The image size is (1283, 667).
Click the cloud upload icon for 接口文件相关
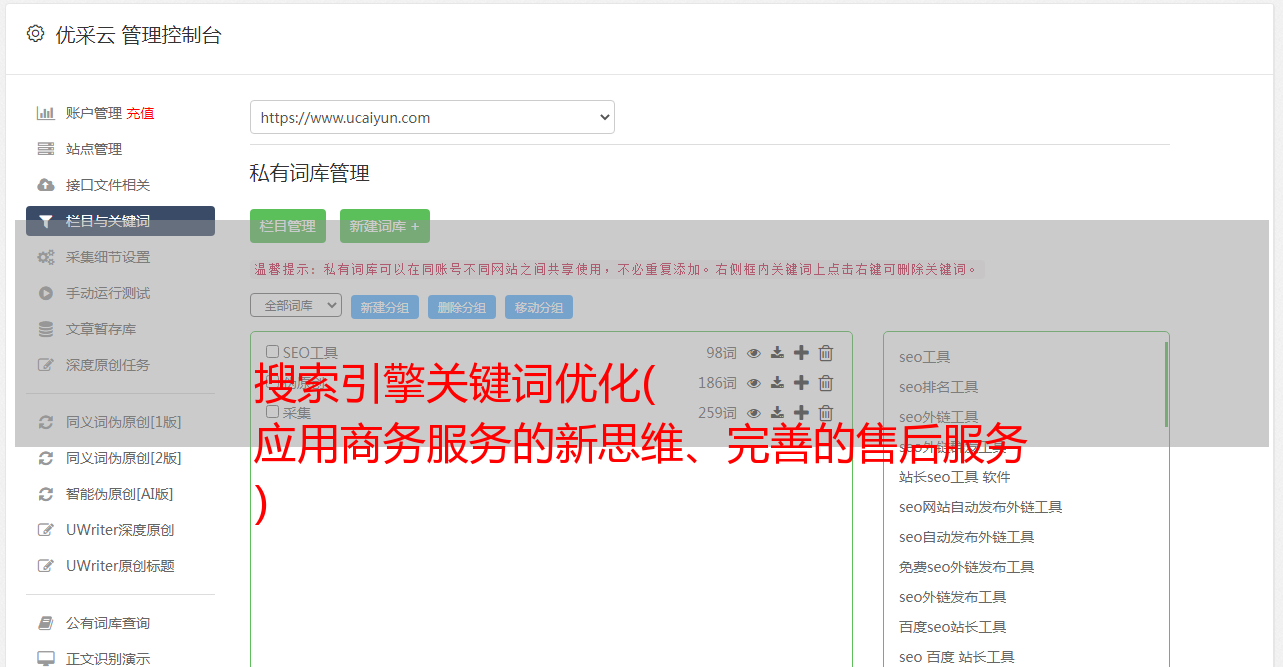(x=45, y=185)
